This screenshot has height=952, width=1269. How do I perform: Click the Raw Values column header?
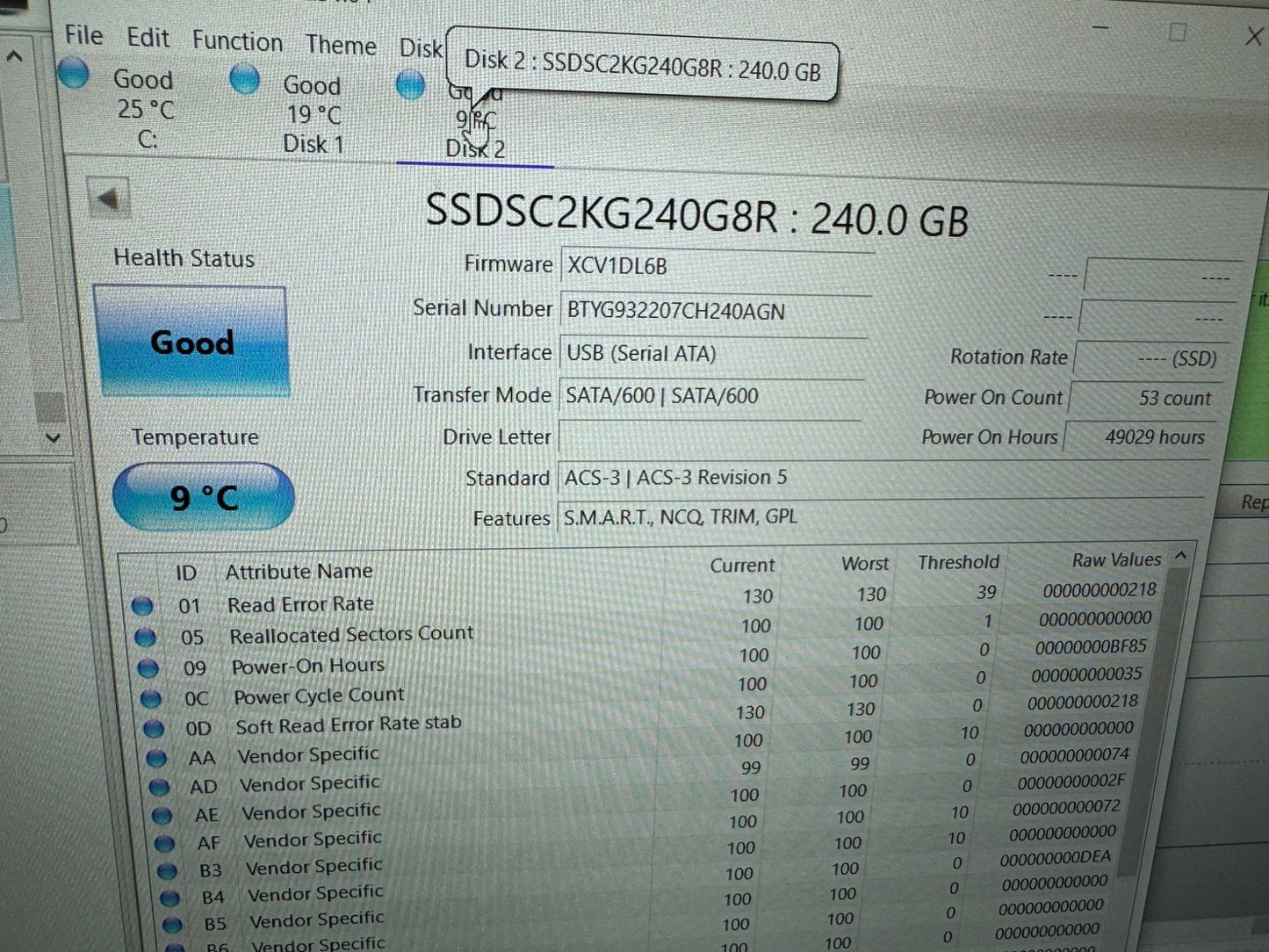[1116, 559]
